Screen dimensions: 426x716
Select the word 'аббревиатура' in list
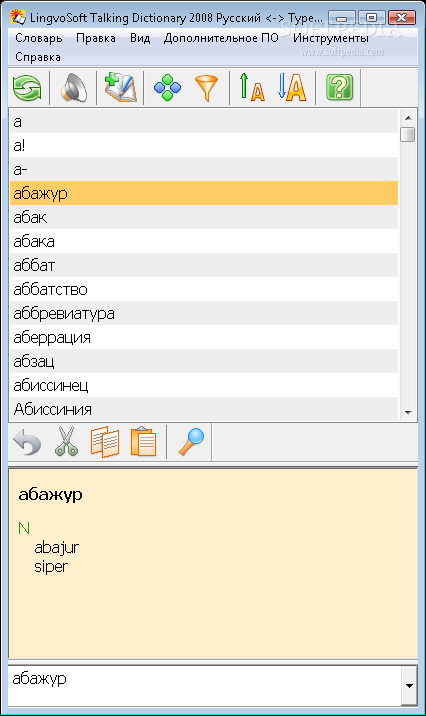pyautogui.click(x=204, y=313)
